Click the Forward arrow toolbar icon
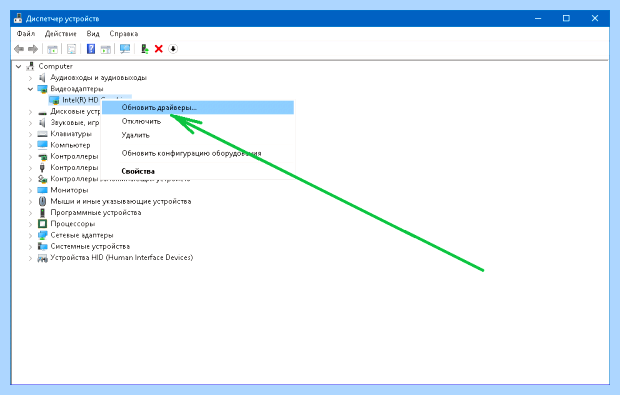The height and width of the screenshot is (395, 620). (33, 49)
